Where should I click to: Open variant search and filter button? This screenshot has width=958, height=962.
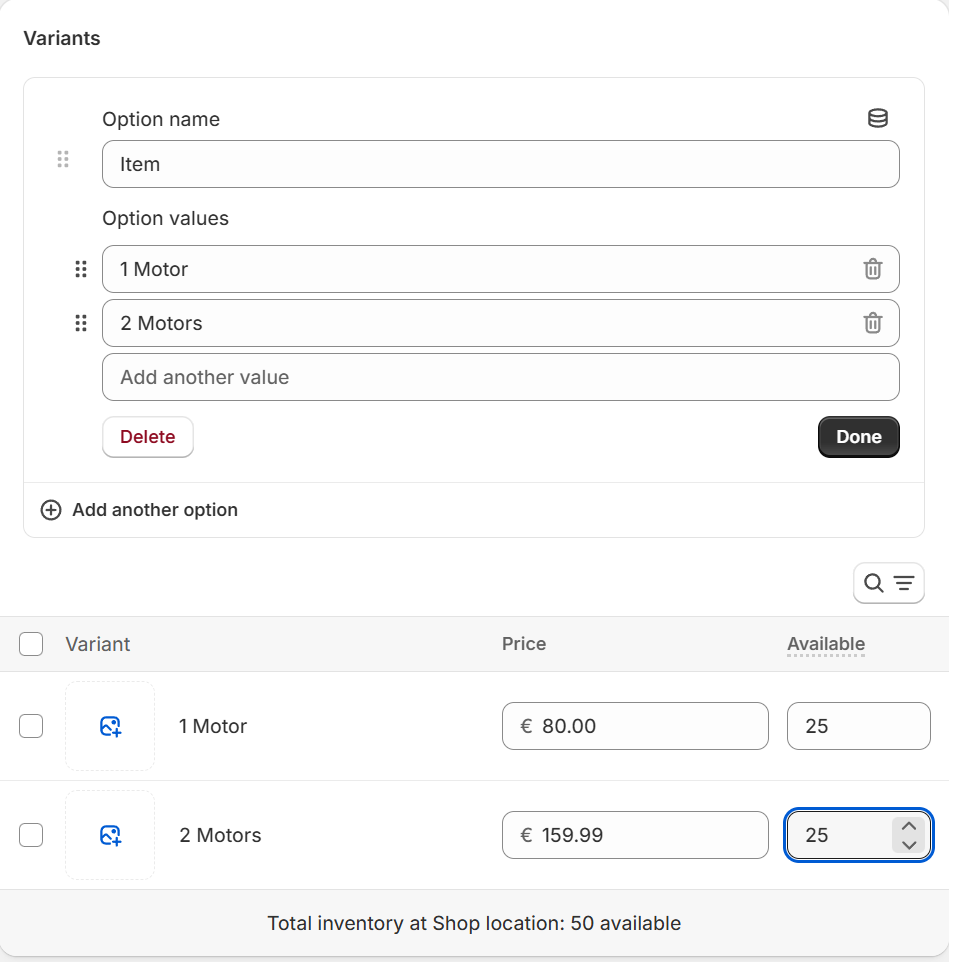point(888,583)
